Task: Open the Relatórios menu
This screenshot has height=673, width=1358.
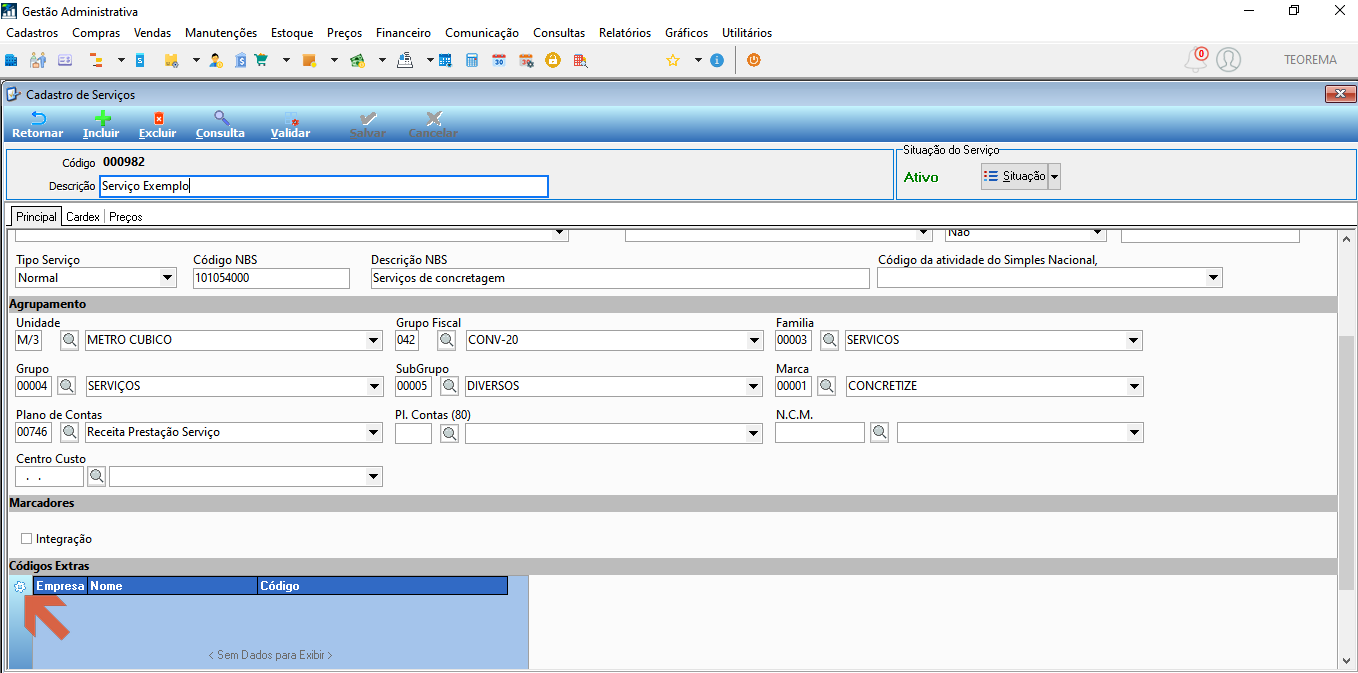Action: (625, 33)
